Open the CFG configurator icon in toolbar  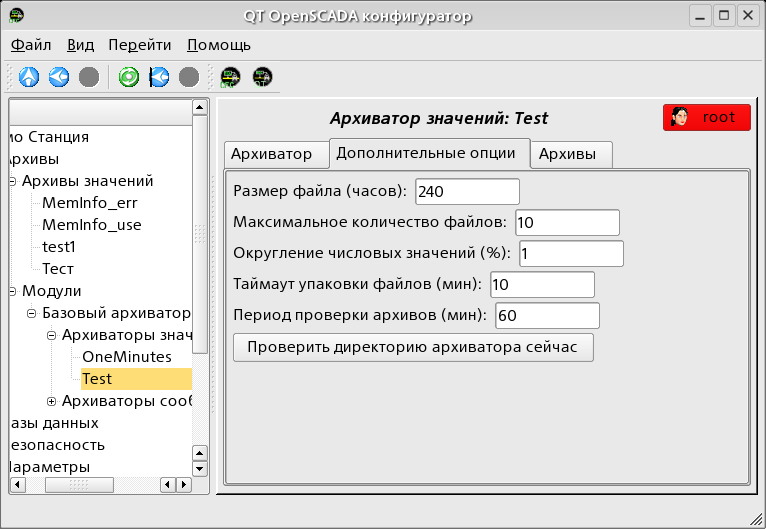pyautogui.click(x=231, y=76)
